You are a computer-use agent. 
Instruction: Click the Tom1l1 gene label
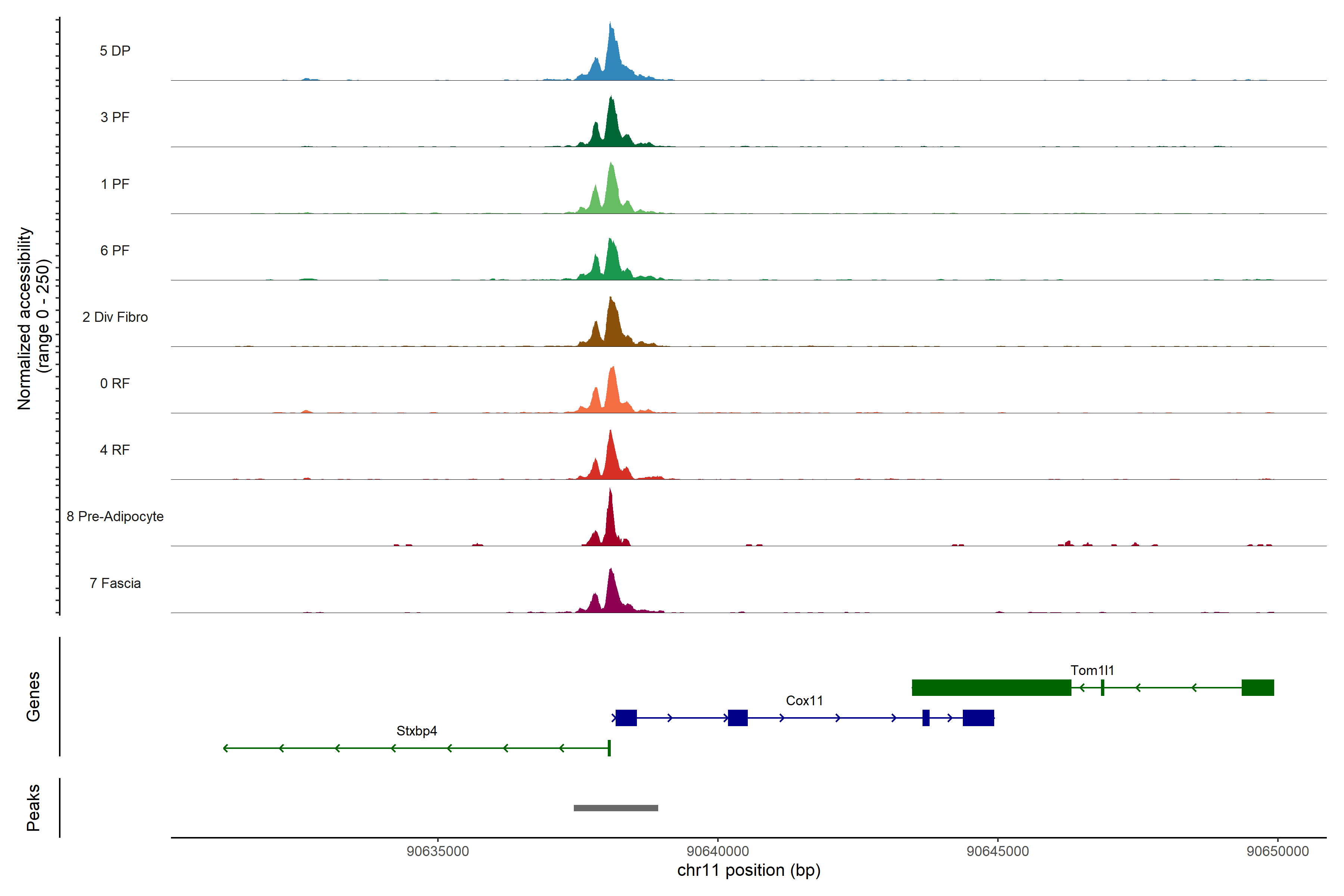click(1092, 670)
